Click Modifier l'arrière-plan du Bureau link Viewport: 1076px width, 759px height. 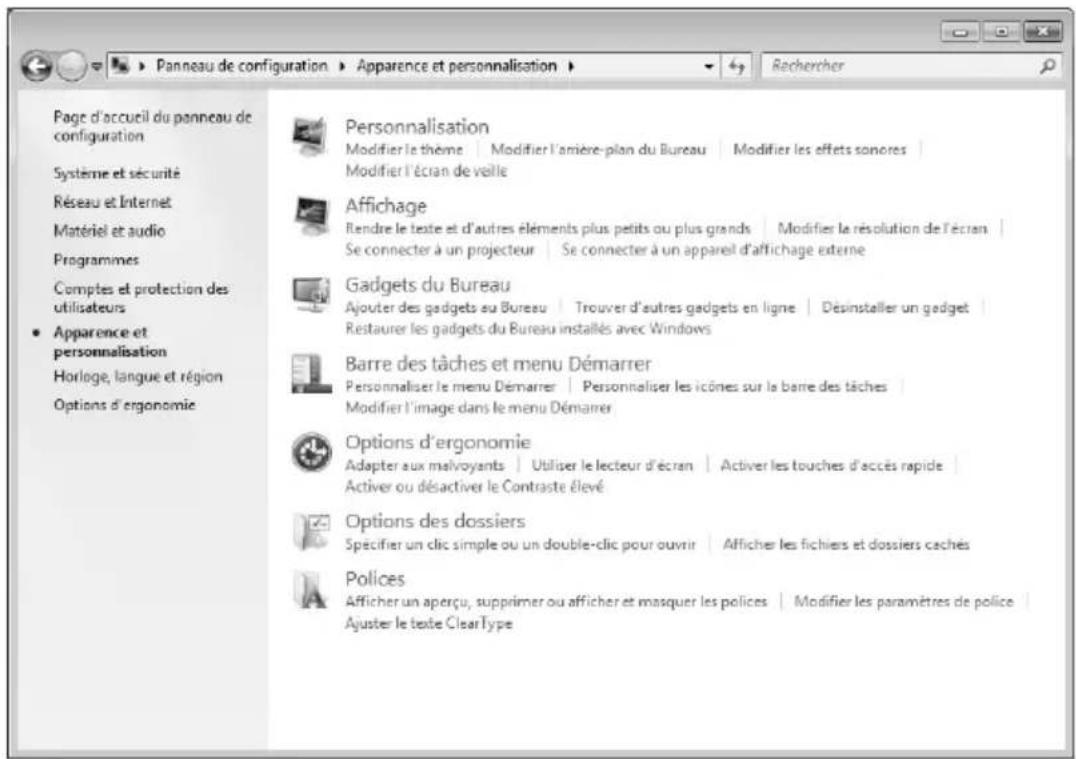[598, 150]
